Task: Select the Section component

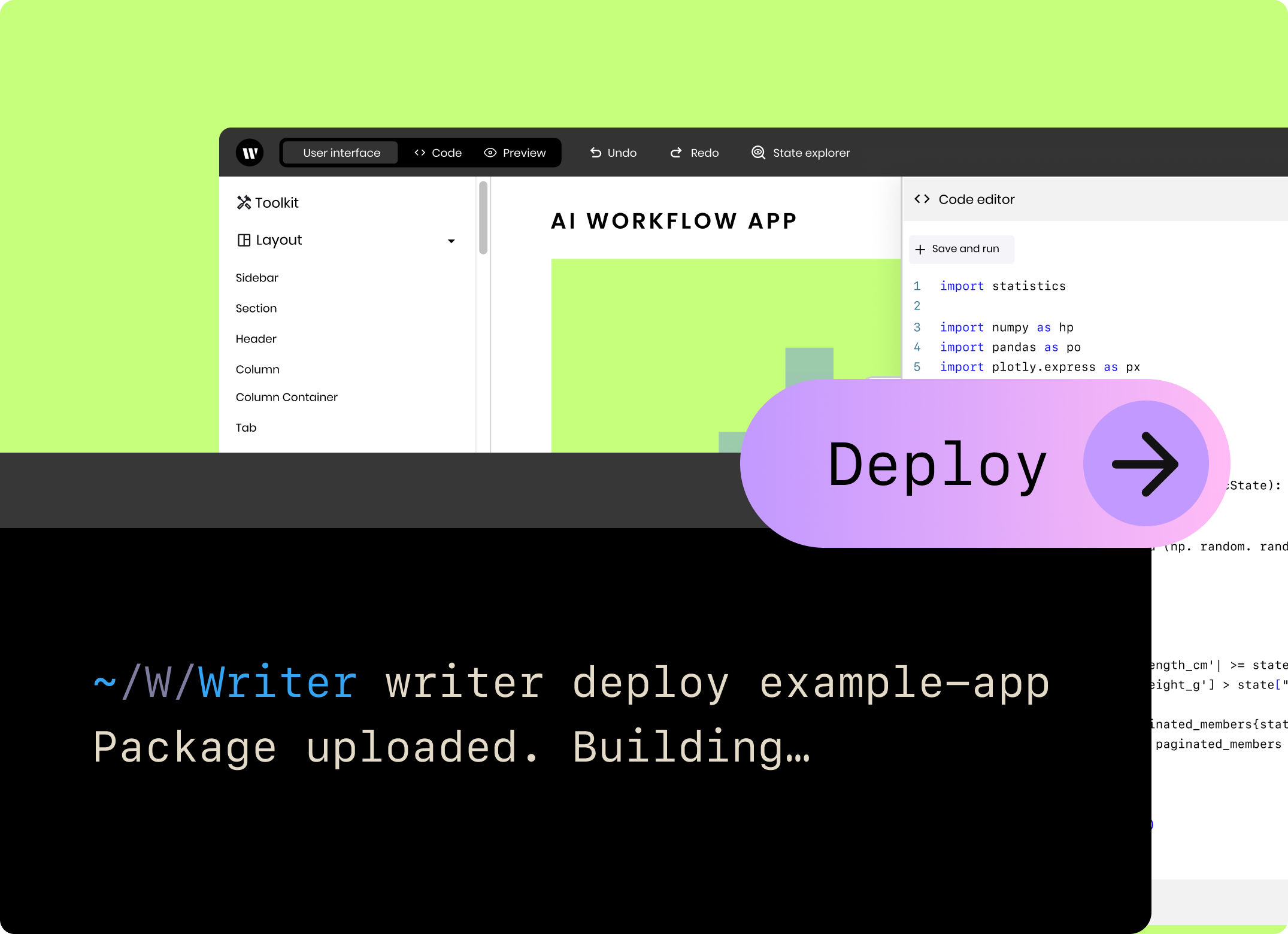Action: coord(256,308)
